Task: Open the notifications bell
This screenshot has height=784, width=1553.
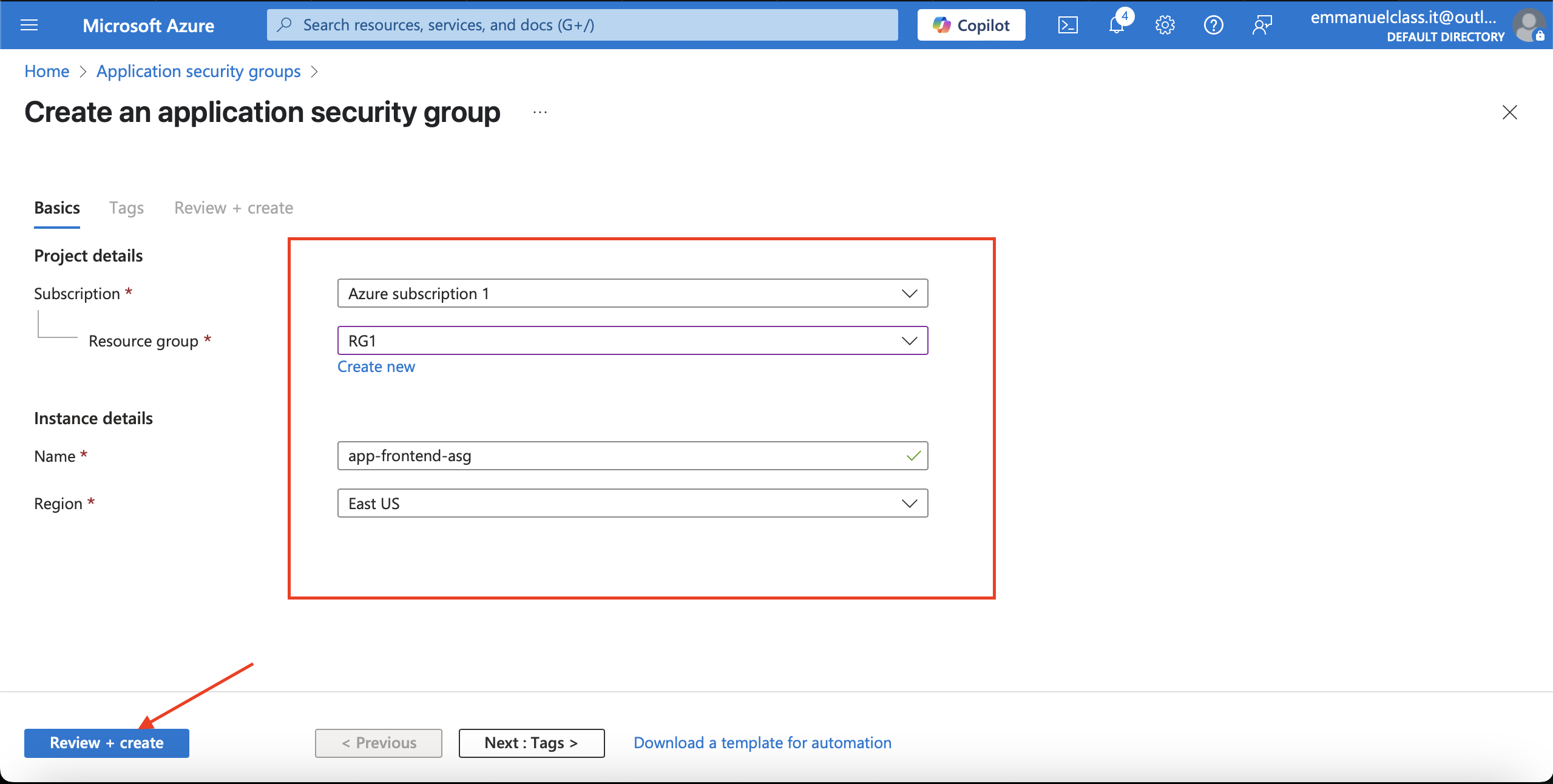Action: pyautogui.click(x=1117, y=25)
